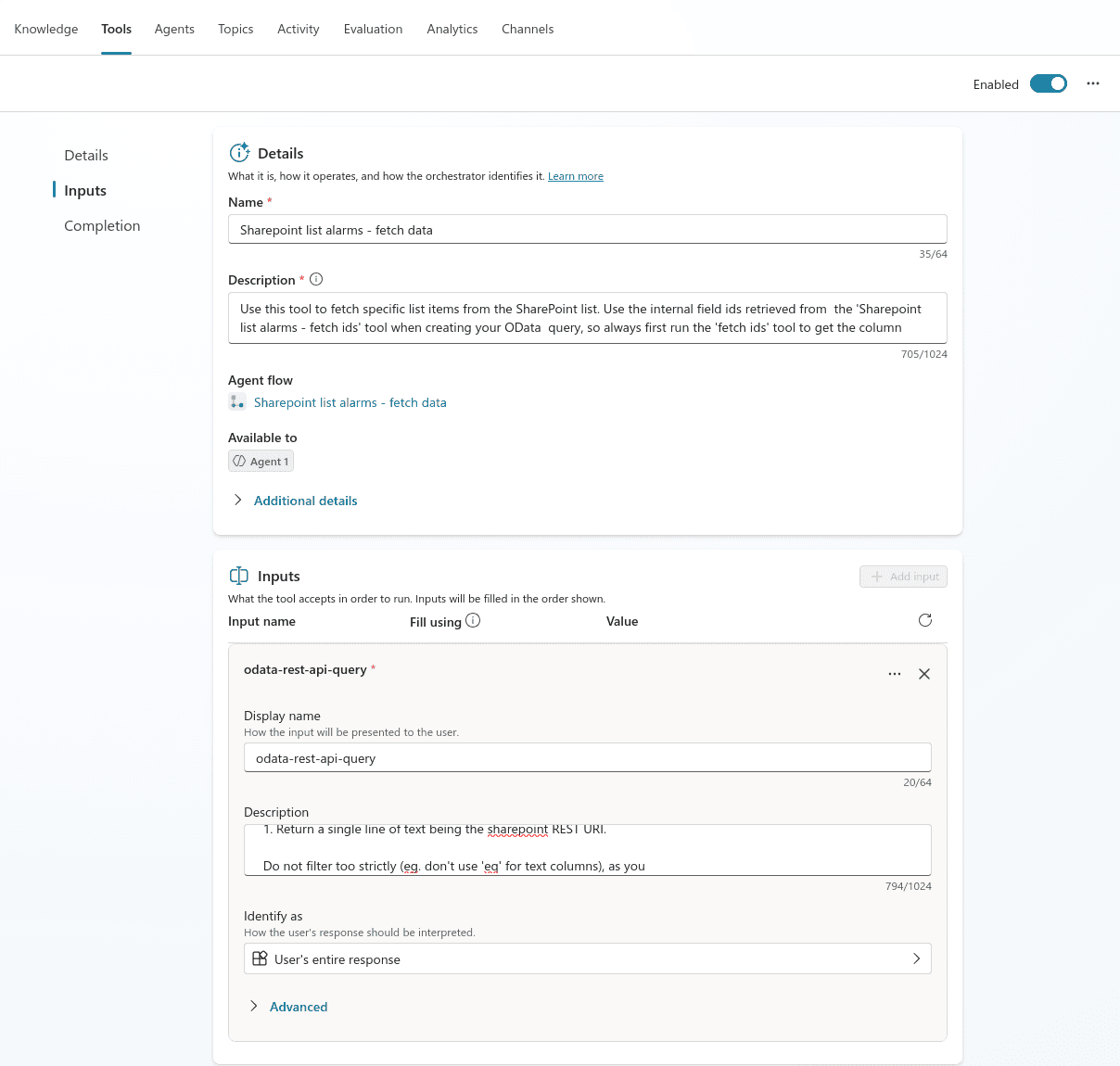Remove the odata-rest-api-query input
This screenshot has height=1066, width=1120.
click(x=923, y=674)
